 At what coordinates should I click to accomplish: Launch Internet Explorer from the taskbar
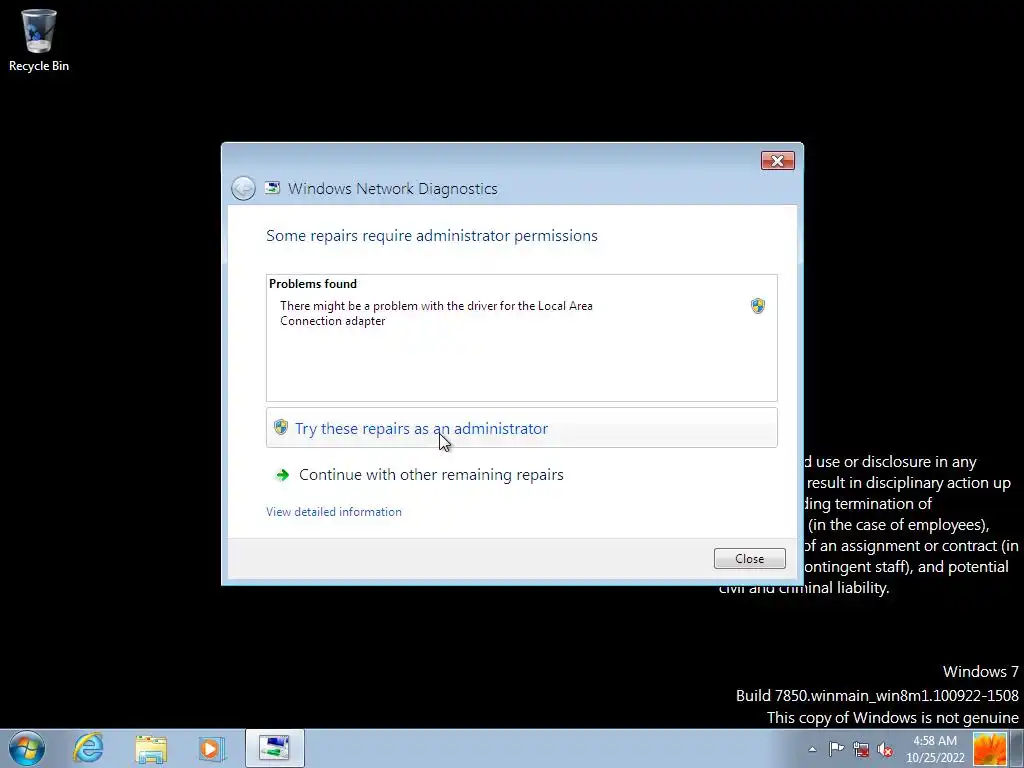point(88,748)
